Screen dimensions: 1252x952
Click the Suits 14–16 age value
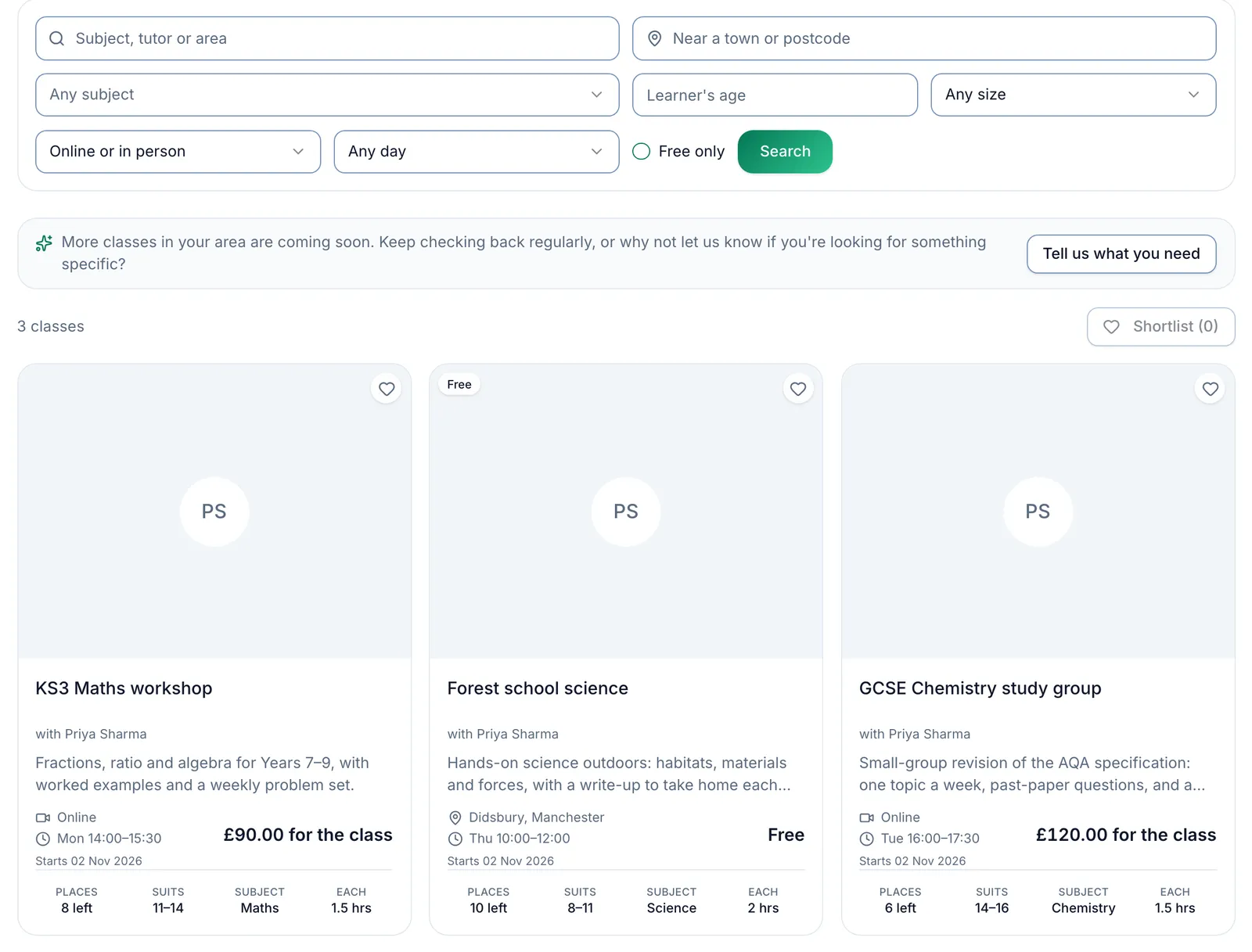(991, 908)
